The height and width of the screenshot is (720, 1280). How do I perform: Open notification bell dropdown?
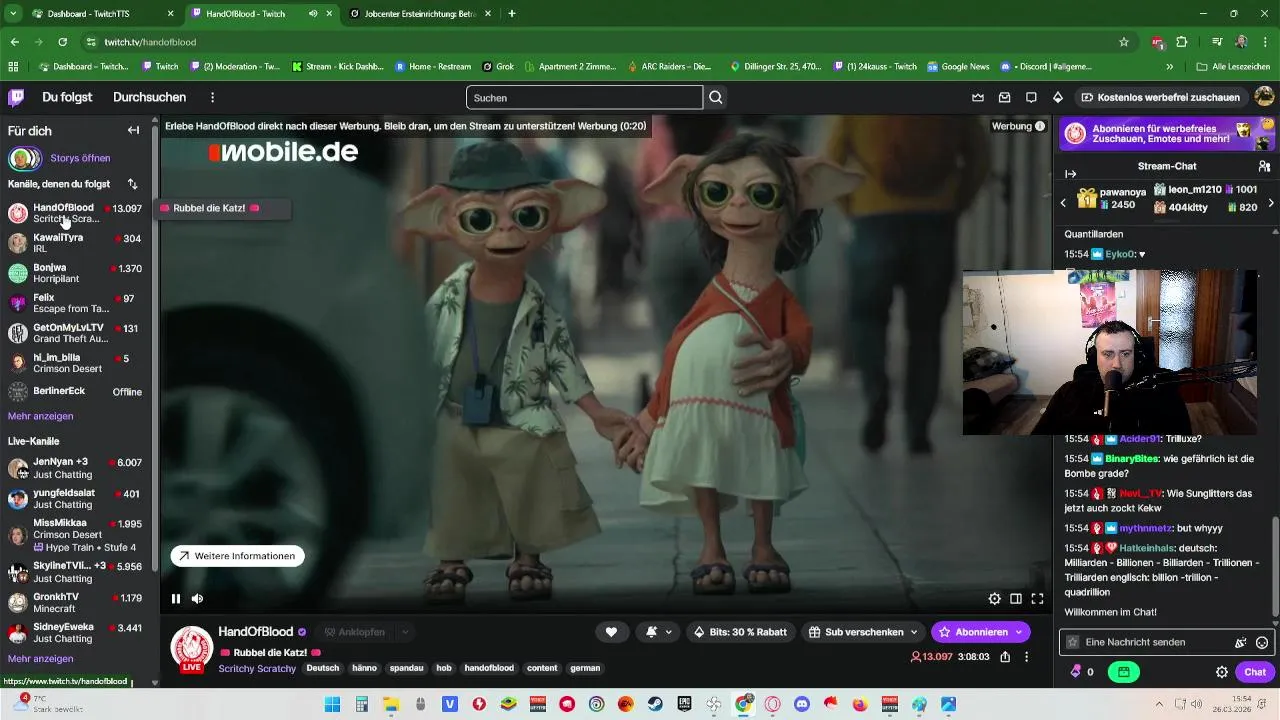click(659, 632)
